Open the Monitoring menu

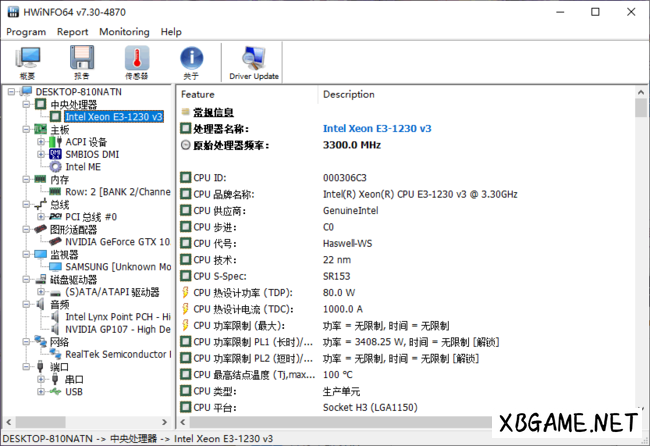coord(124,32)
